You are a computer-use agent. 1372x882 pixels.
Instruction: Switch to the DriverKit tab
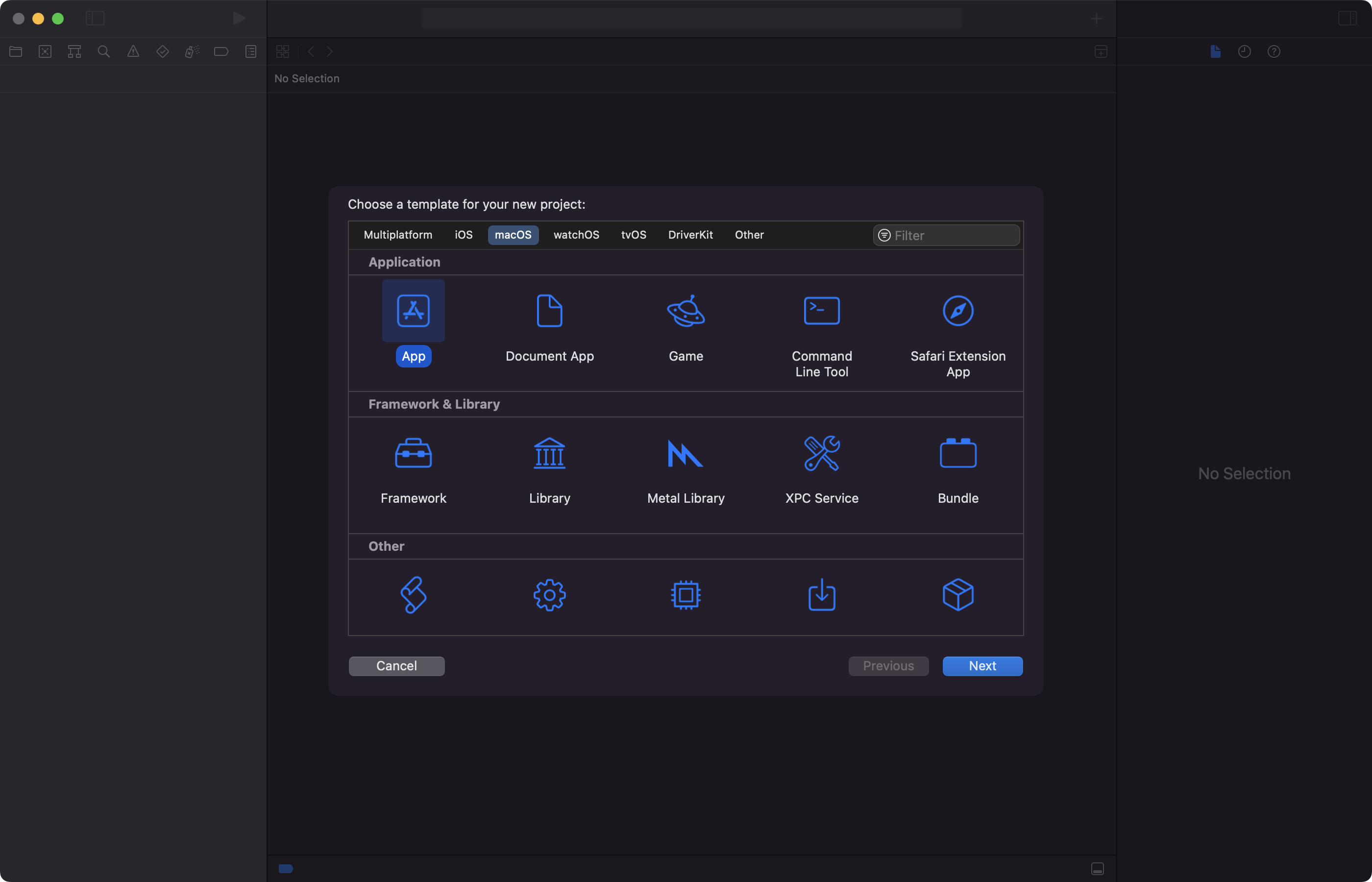click(x=690, y=235)
